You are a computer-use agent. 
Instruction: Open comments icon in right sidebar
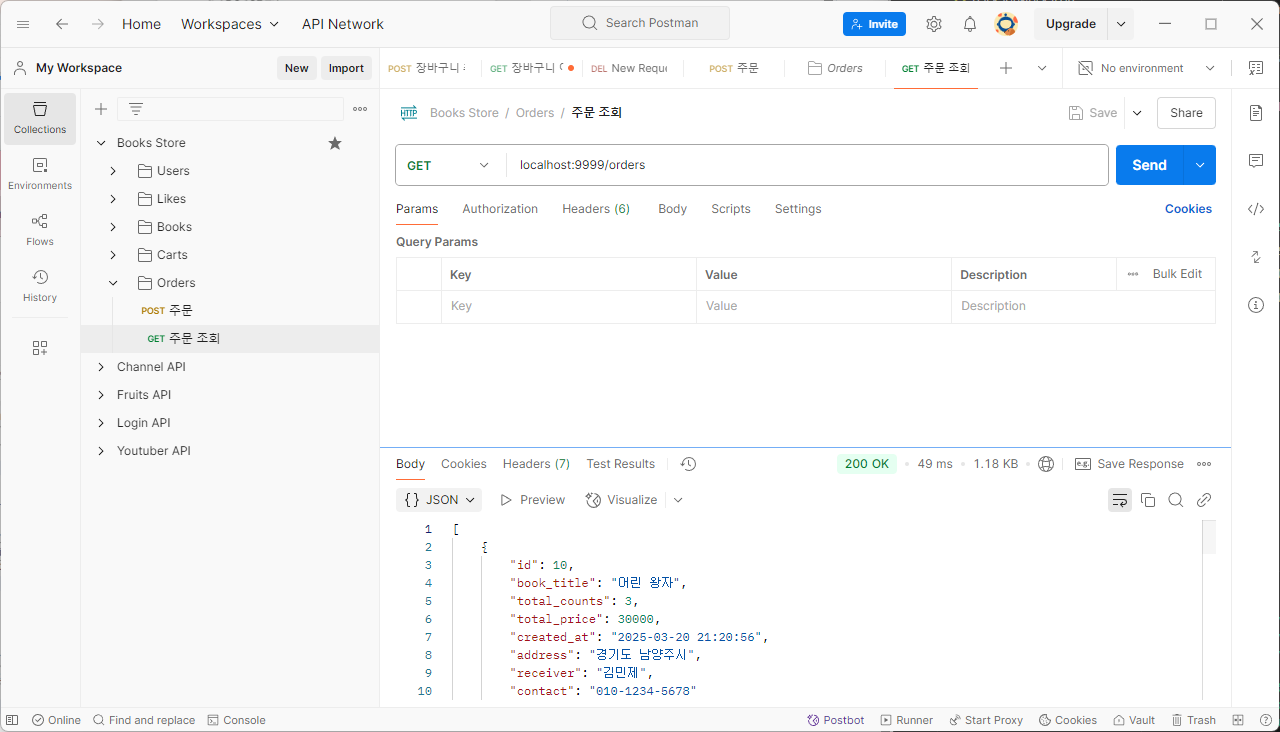point(1256,161)
